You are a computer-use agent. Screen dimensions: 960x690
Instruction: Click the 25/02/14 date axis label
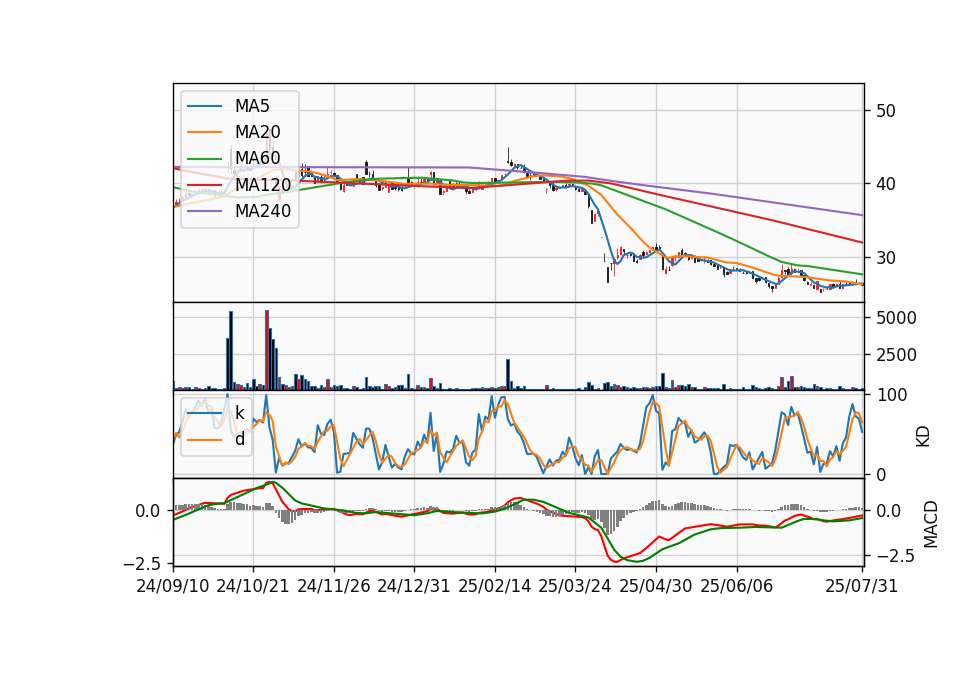point(495,586)
